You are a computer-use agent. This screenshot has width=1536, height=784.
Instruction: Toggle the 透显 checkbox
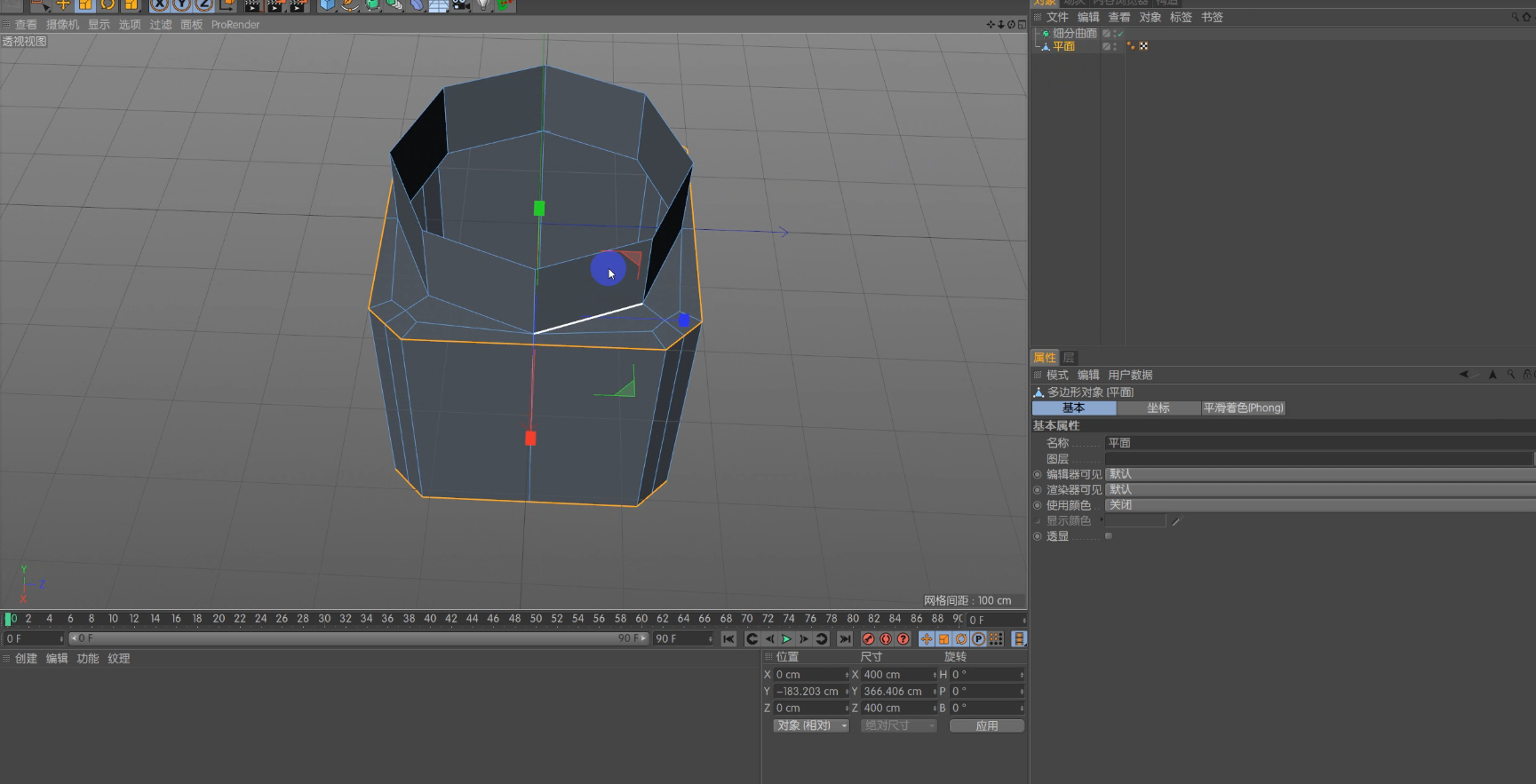click(1108, 536)
